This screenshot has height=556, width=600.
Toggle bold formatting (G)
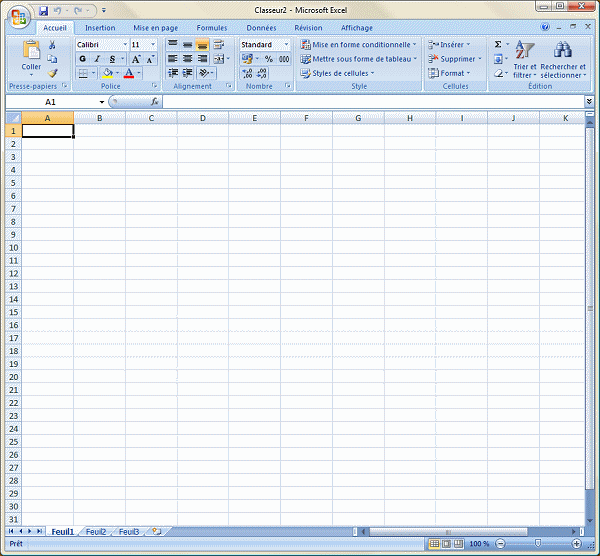pyautogui.click(x=83, y=59)
